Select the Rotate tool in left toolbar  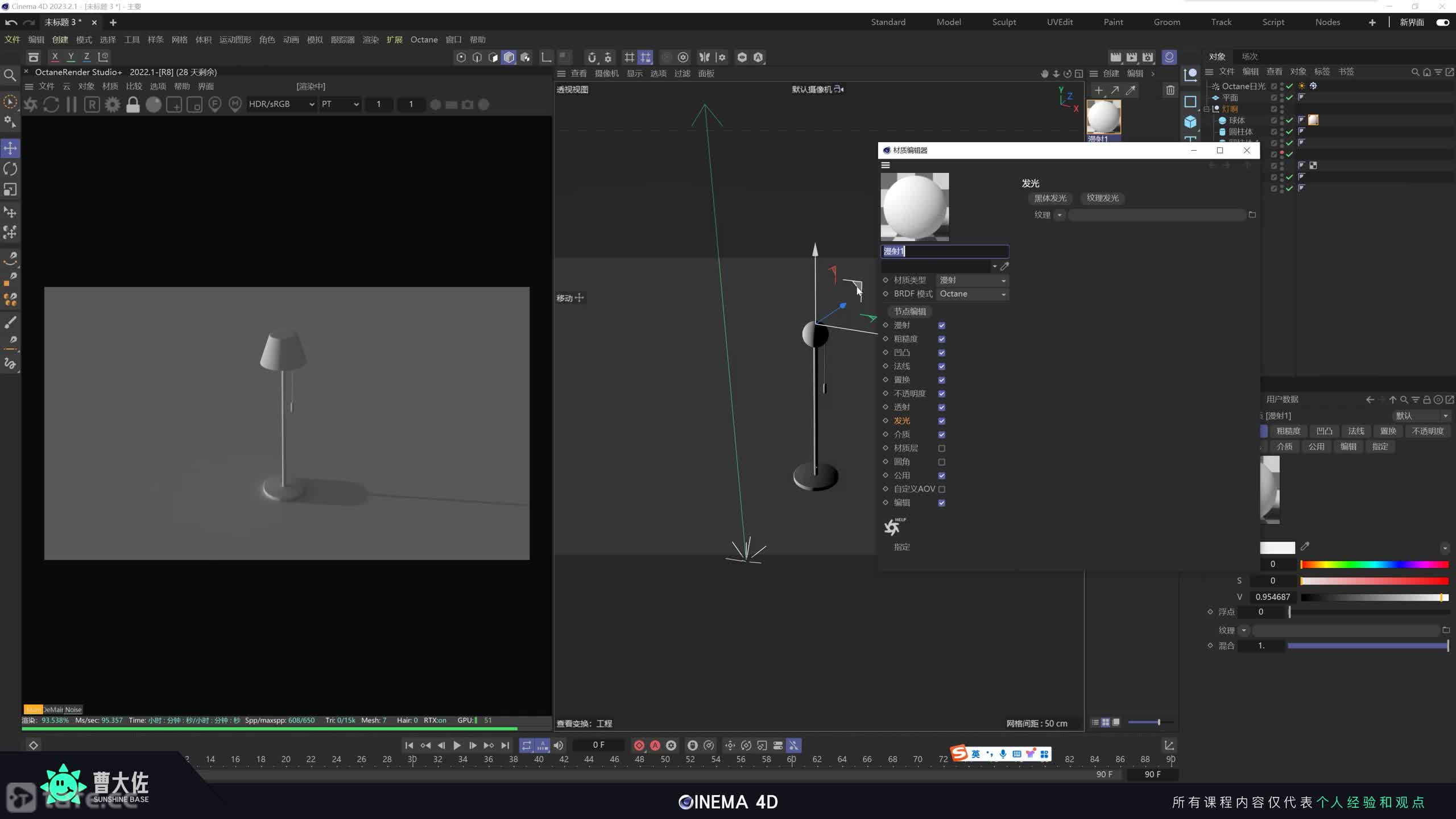pos(10,169)
